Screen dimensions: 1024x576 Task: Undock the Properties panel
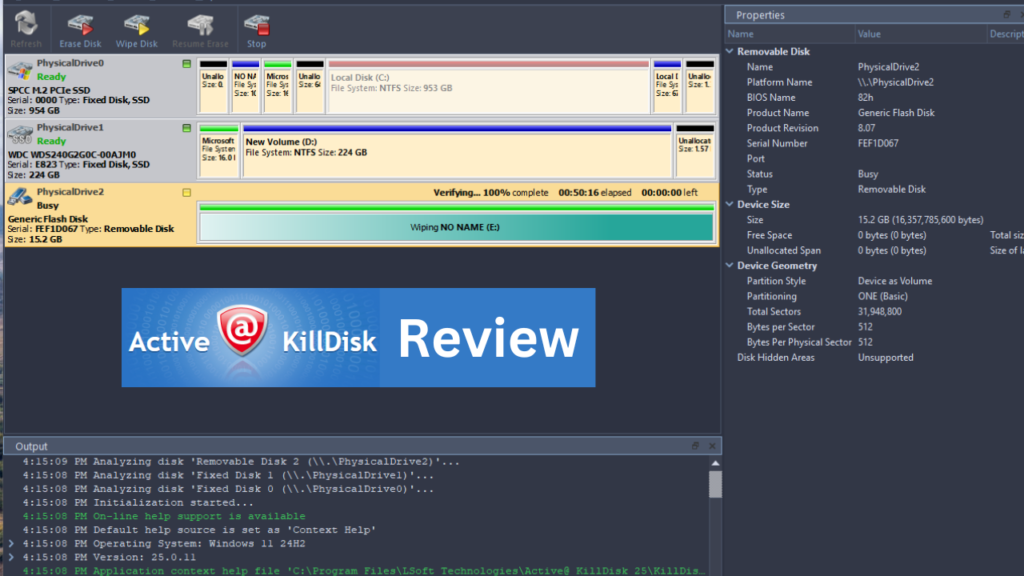click(x=1006, y=14)
